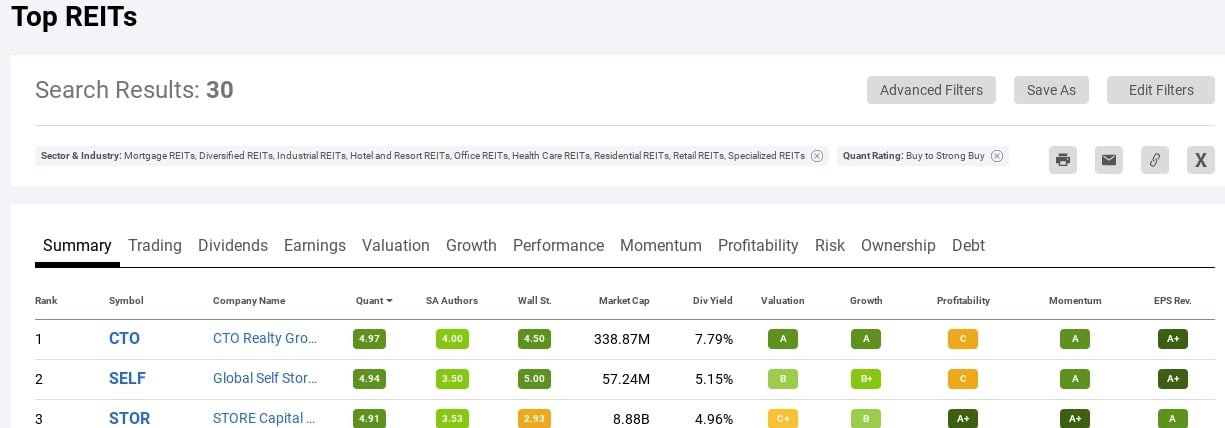Remove the Quant Rating filter chip
This screenshot has height=428, width=1225.
click(x=997, y=156)
